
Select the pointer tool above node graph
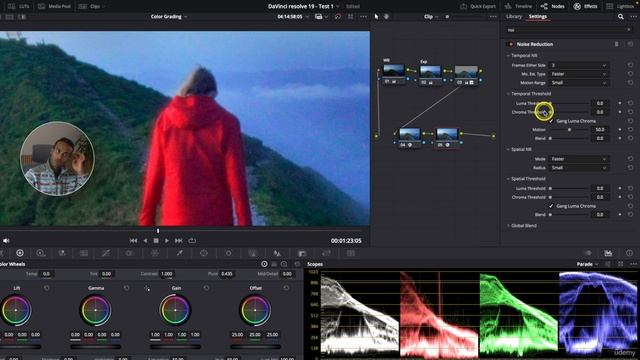tap(376, 17)
